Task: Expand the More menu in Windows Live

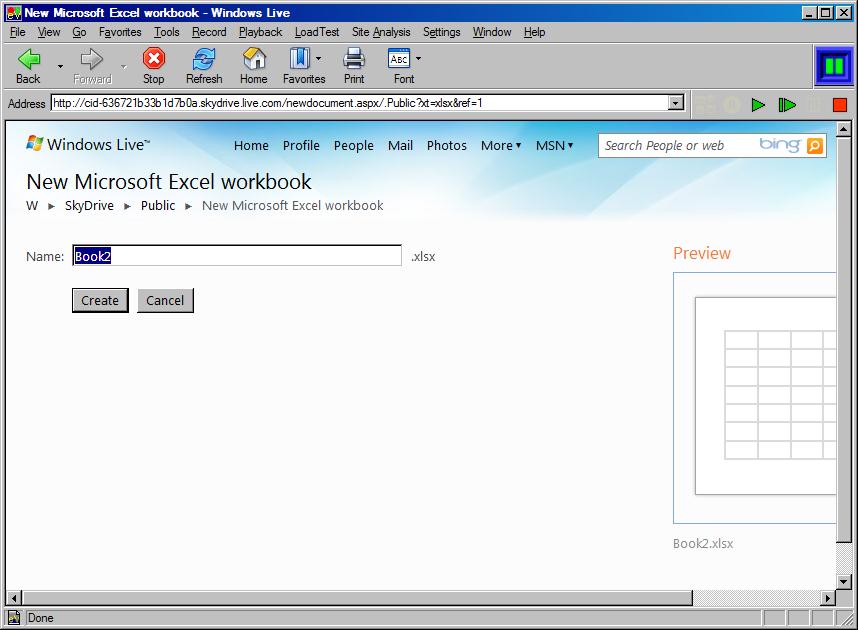Action: click(x=501, y=146)
